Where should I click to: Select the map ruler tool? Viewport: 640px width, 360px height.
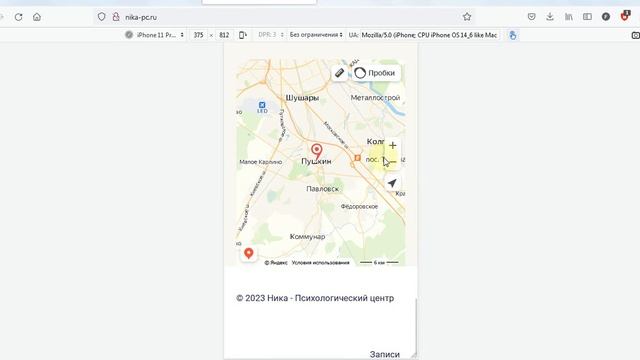pyautogui.click(x=340, y=73)
